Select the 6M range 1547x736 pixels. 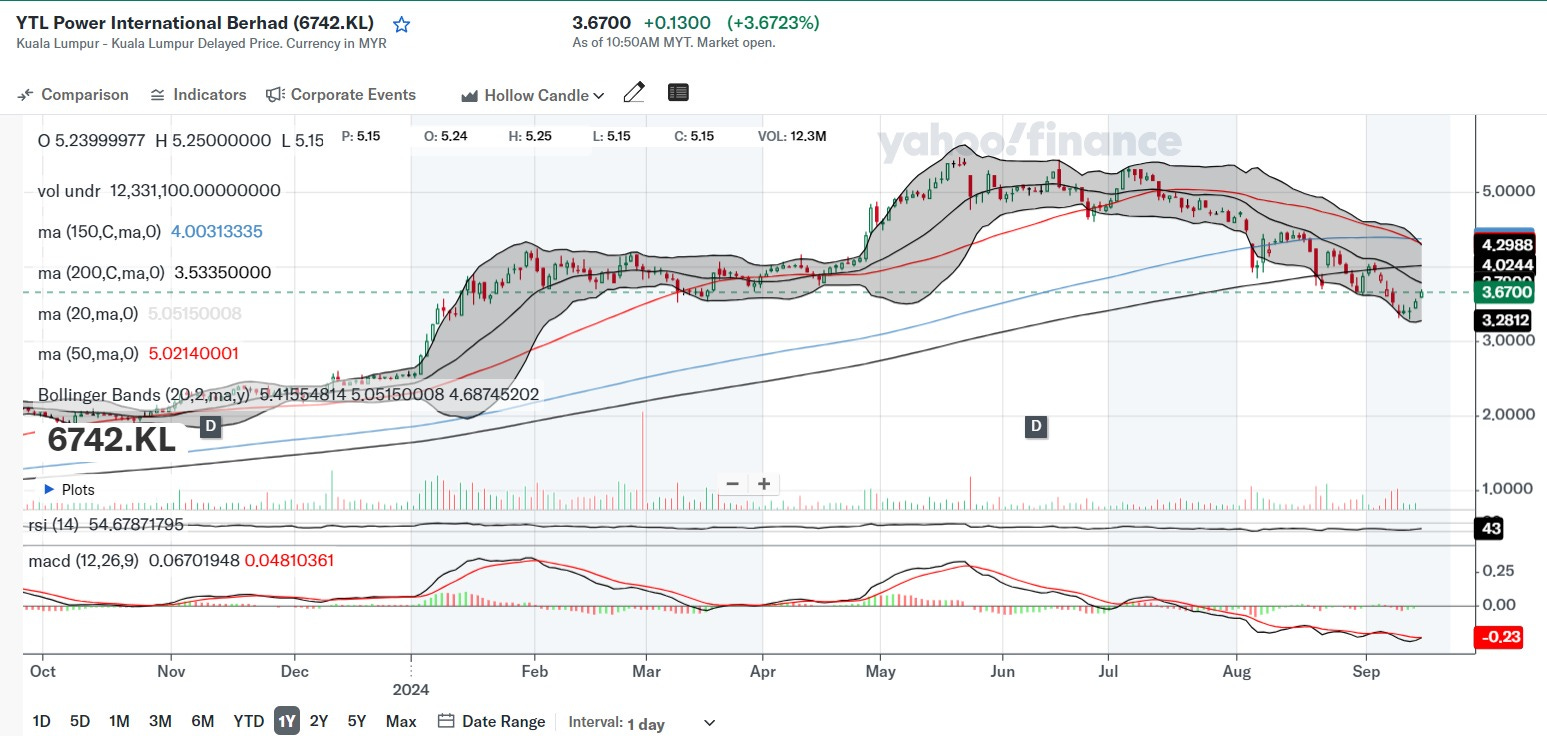(x=203, y=721)
